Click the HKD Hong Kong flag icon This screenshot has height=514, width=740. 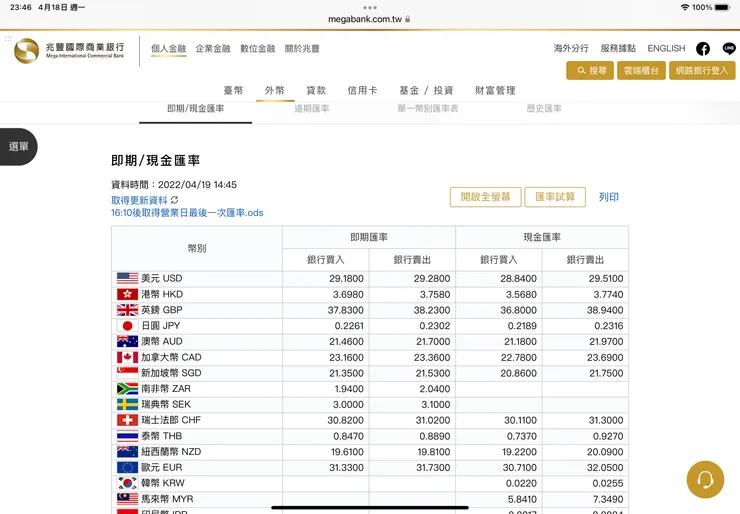click(x=127, y=295)
